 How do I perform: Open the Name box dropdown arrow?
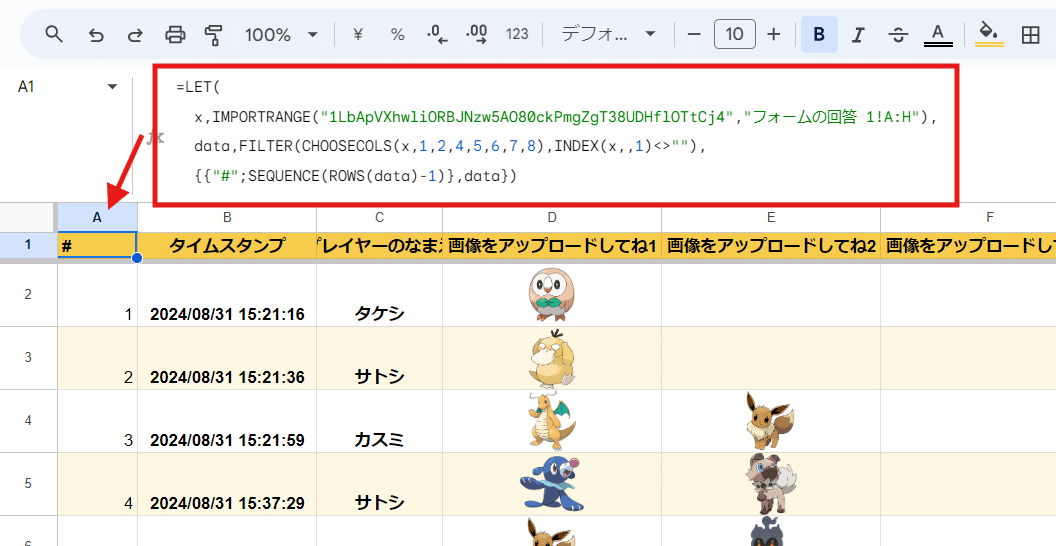[112, 87]
